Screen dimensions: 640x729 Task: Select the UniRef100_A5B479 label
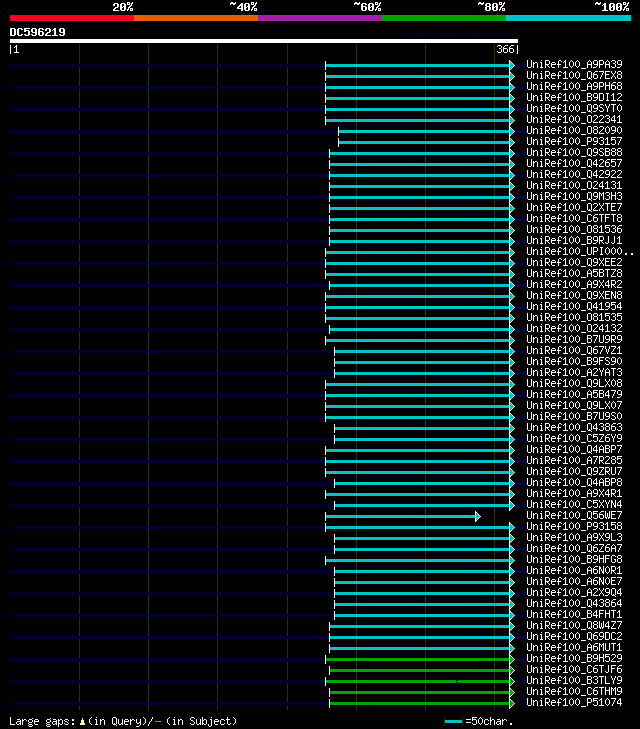click(x=574, y=394)
